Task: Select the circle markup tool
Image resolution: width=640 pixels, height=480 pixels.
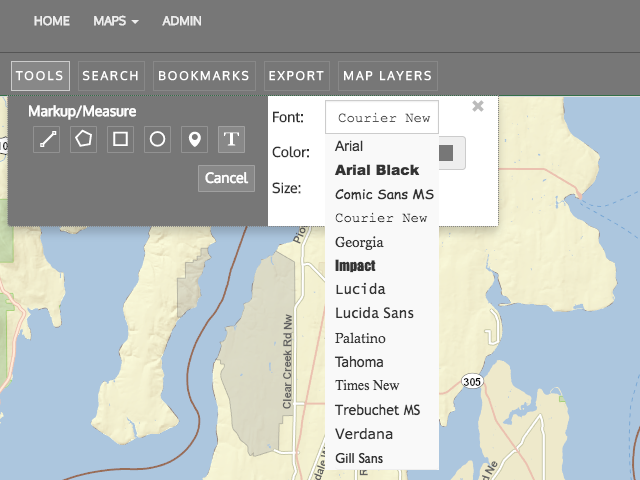Action: pyautogui.click(x=157, y=139)
